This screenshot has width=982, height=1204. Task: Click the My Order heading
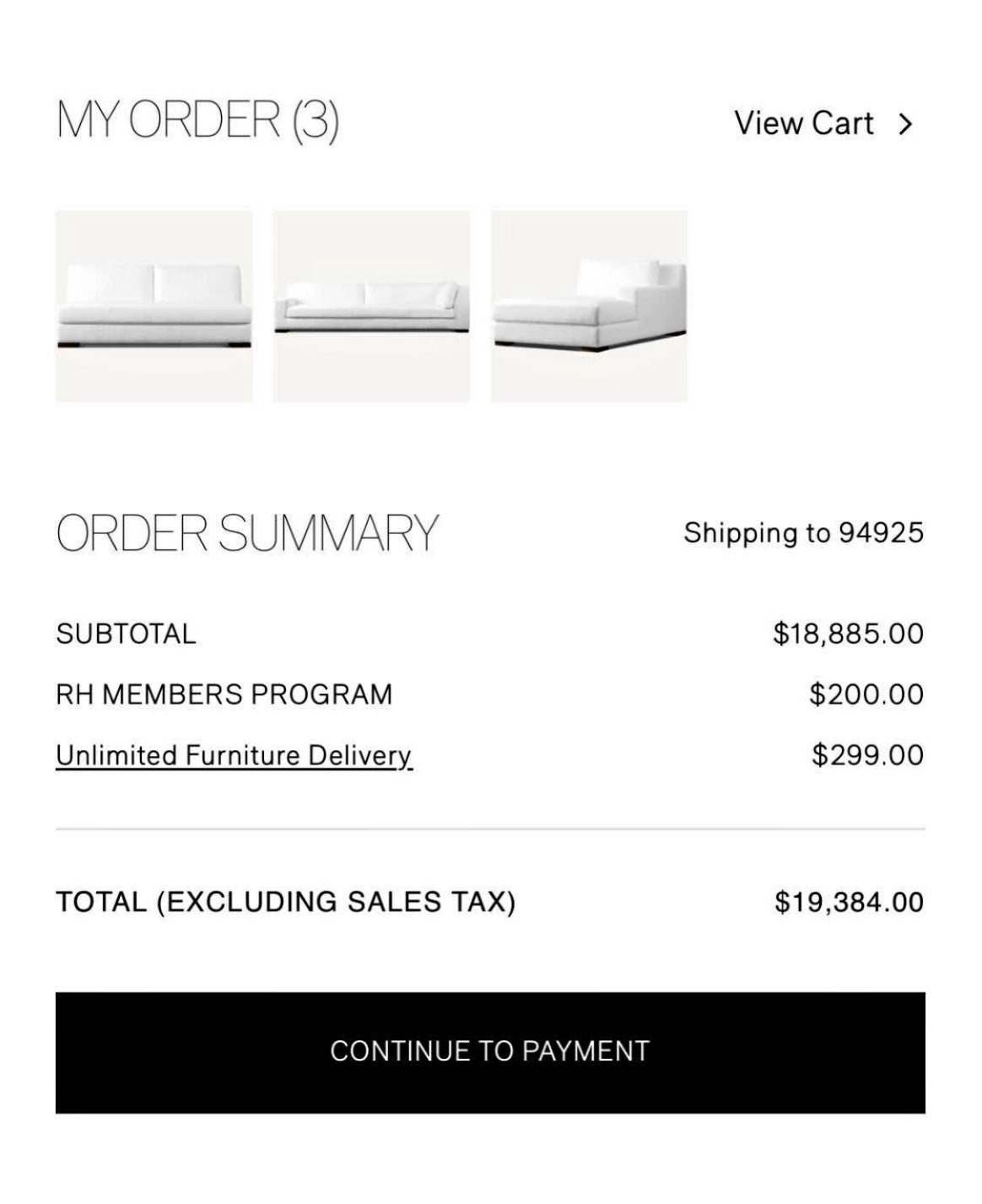167,119
